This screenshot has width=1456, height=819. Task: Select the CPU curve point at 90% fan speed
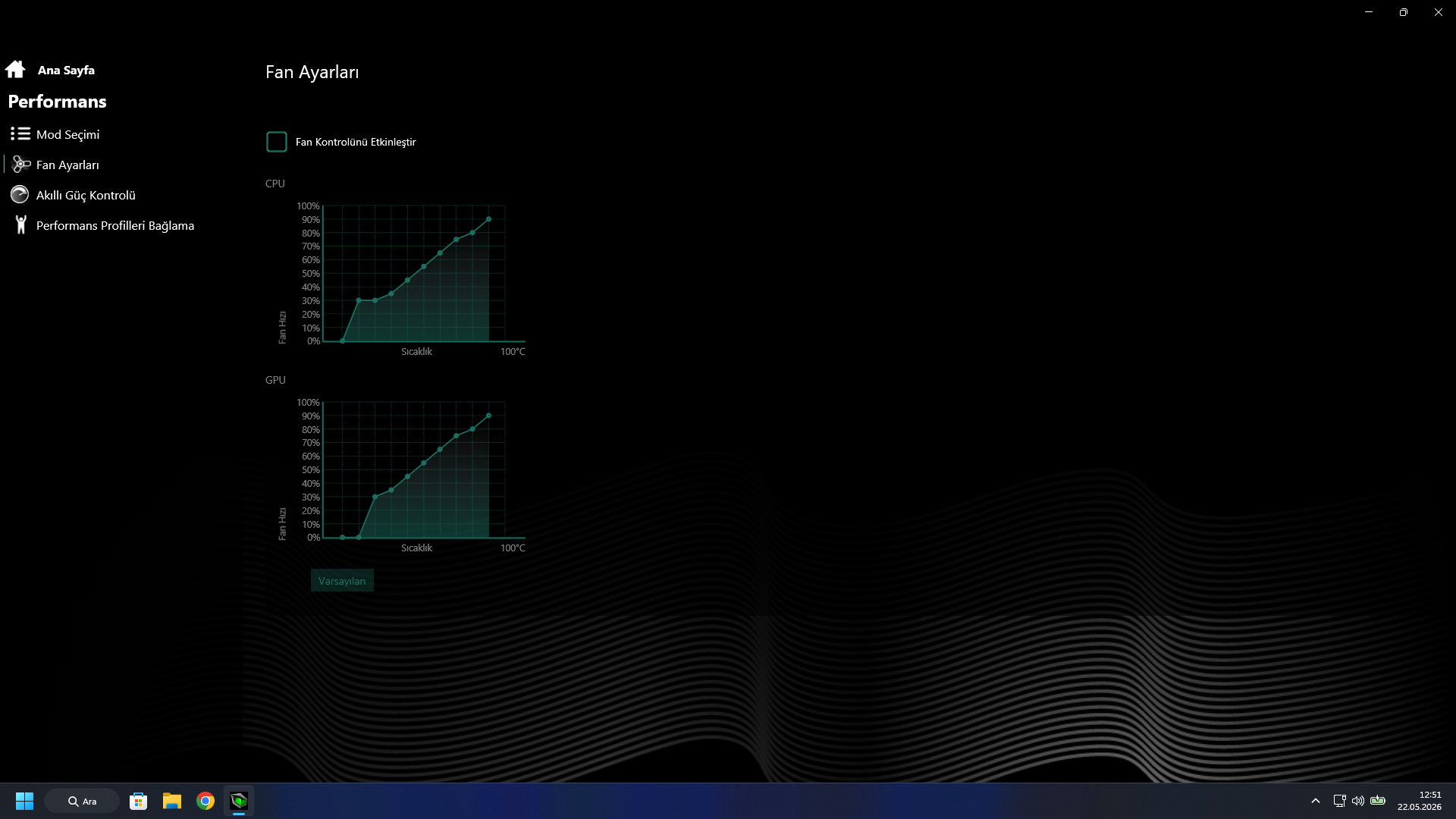coord(488,219)
